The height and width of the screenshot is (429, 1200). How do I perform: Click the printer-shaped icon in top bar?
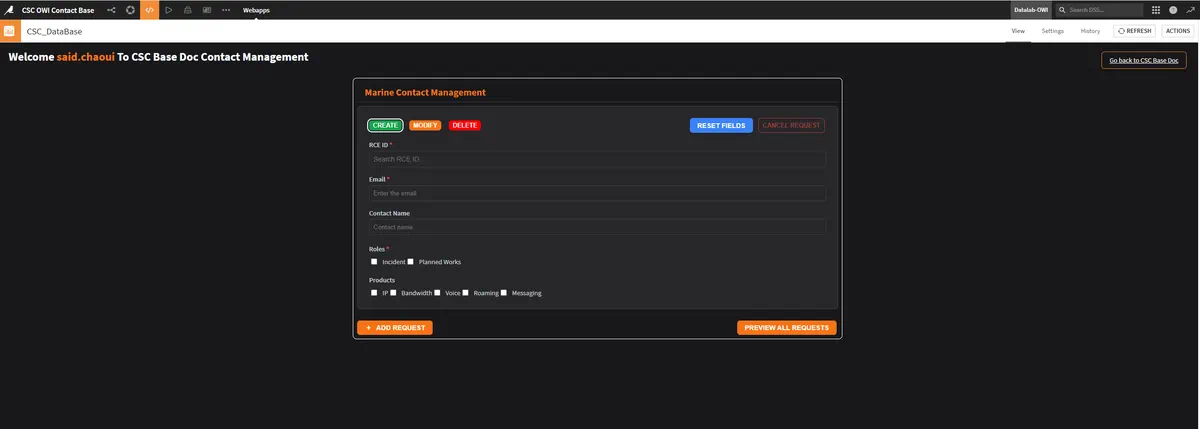click(x=187, y=9)
